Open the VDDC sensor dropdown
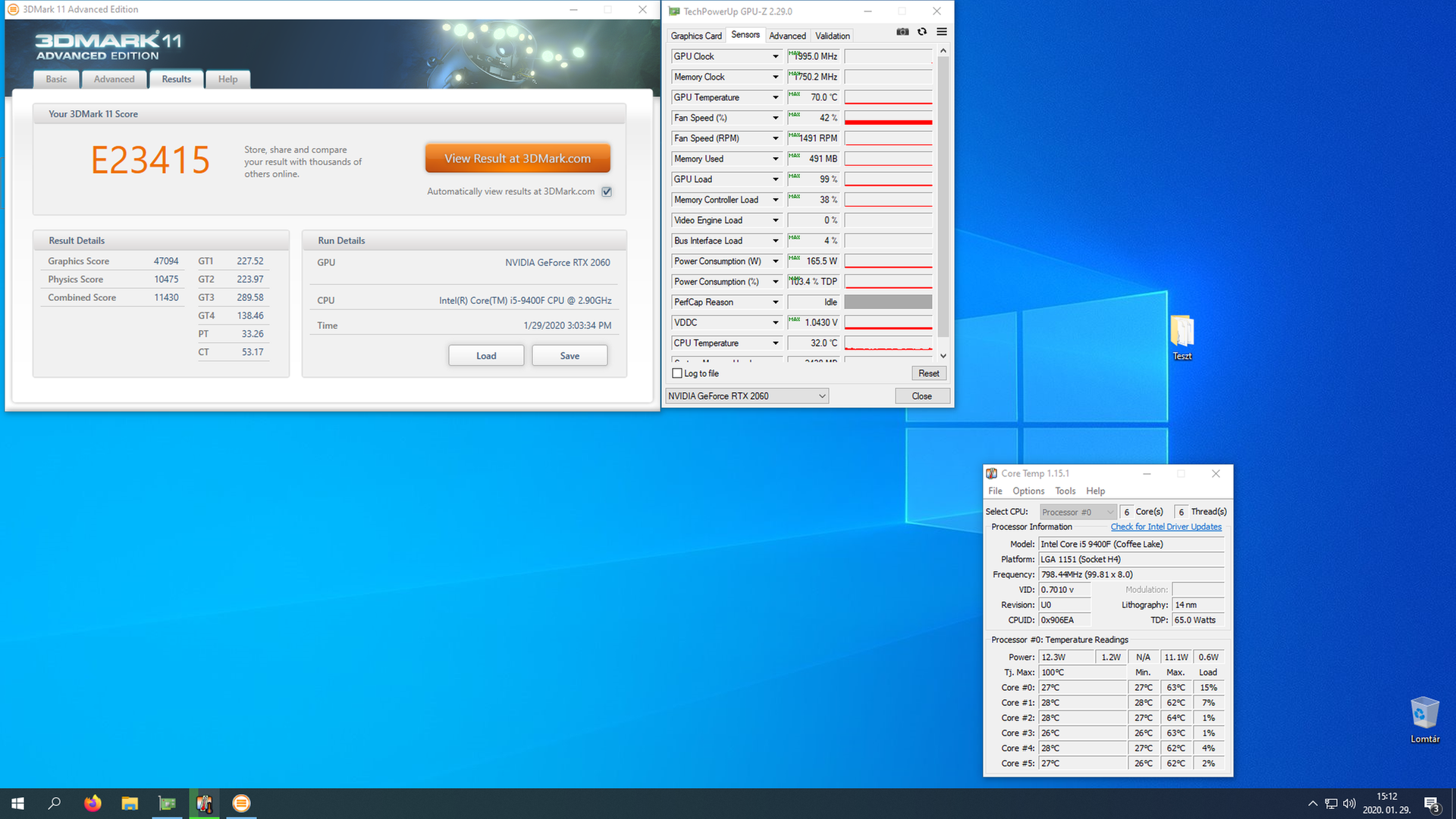Viewport: 1456px width, 819px height. coord(776,323)
